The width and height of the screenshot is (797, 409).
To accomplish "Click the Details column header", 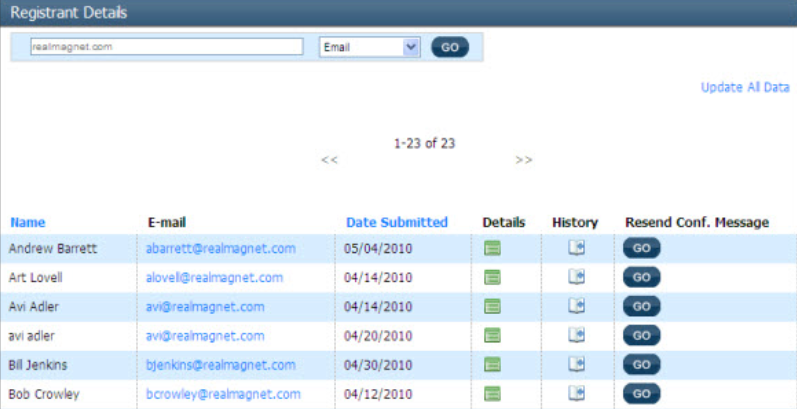I will (504, 223).
